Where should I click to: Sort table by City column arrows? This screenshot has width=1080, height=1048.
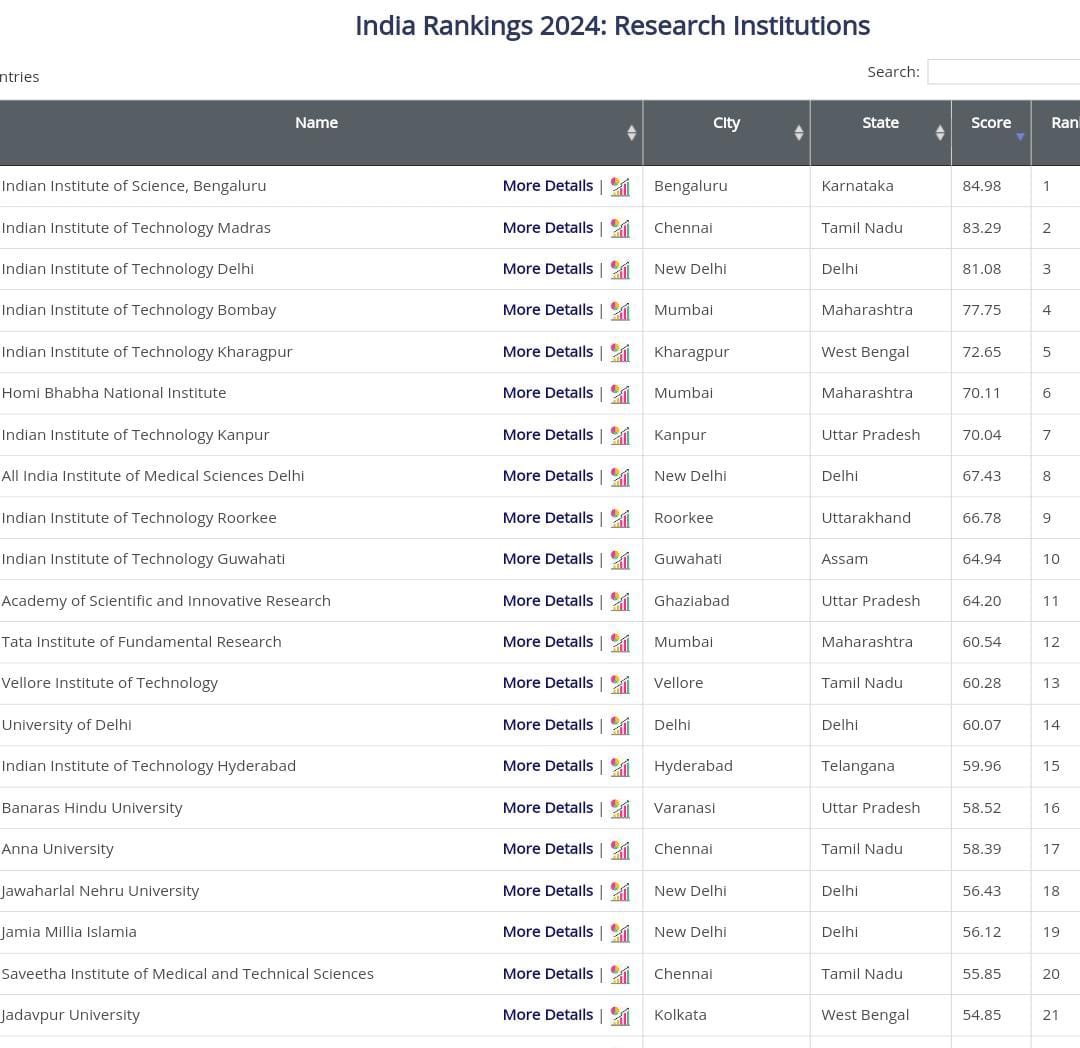pyautogui.click(x=798, y=132)
